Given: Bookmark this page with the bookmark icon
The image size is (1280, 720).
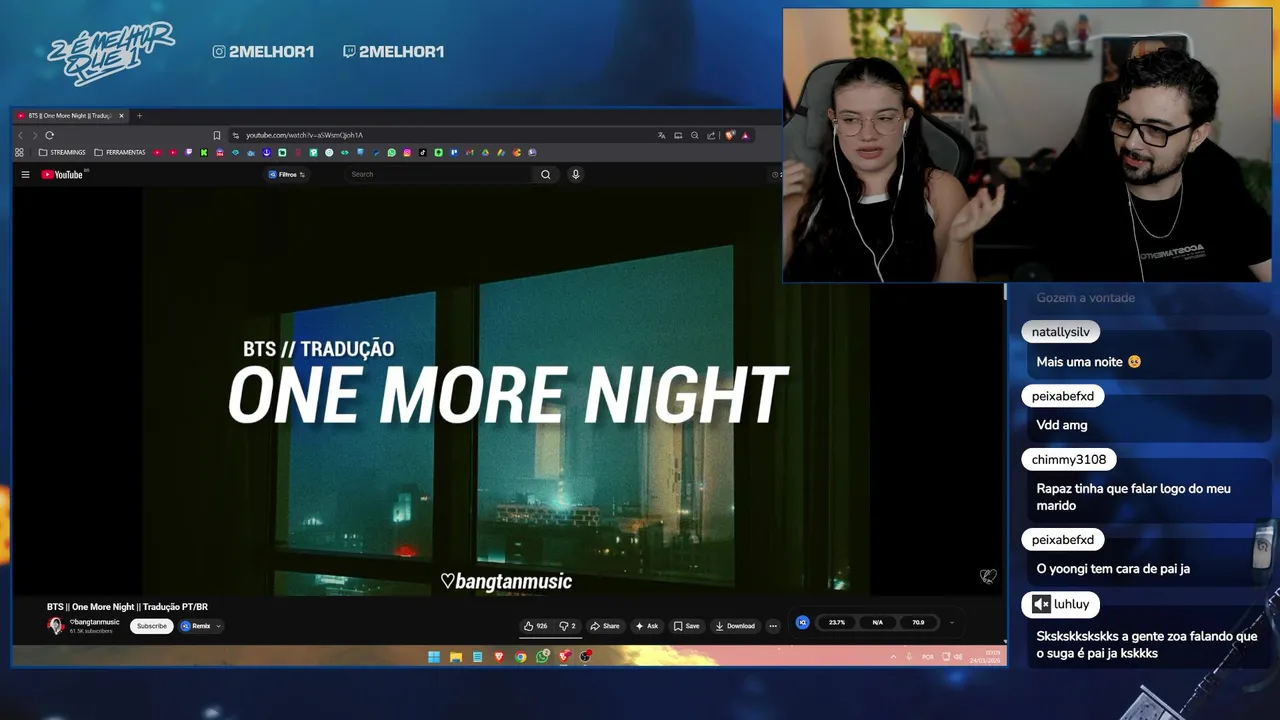Looking at the screenshot, I should (x=216, y=135).
